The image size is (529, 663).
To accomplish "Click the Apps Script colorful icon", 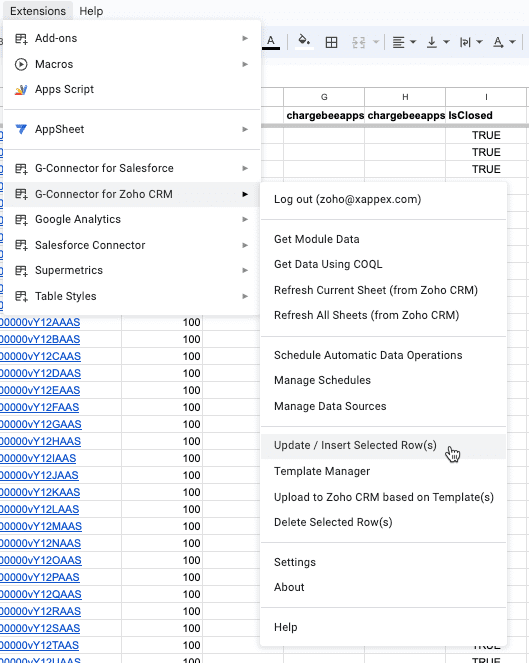I will 21,89.
